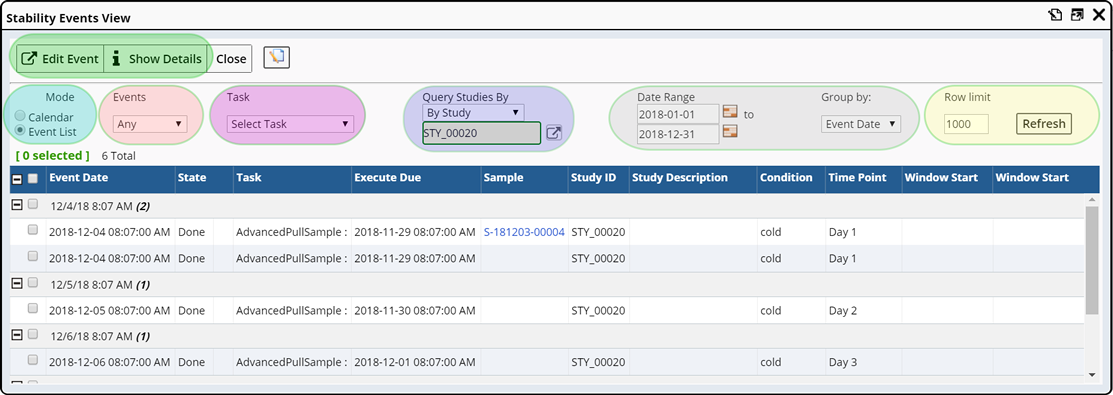1113x395 pixels.
Task: Collapse the 12/4/18 8:07 AM group
Action: (x=18, y=205)
